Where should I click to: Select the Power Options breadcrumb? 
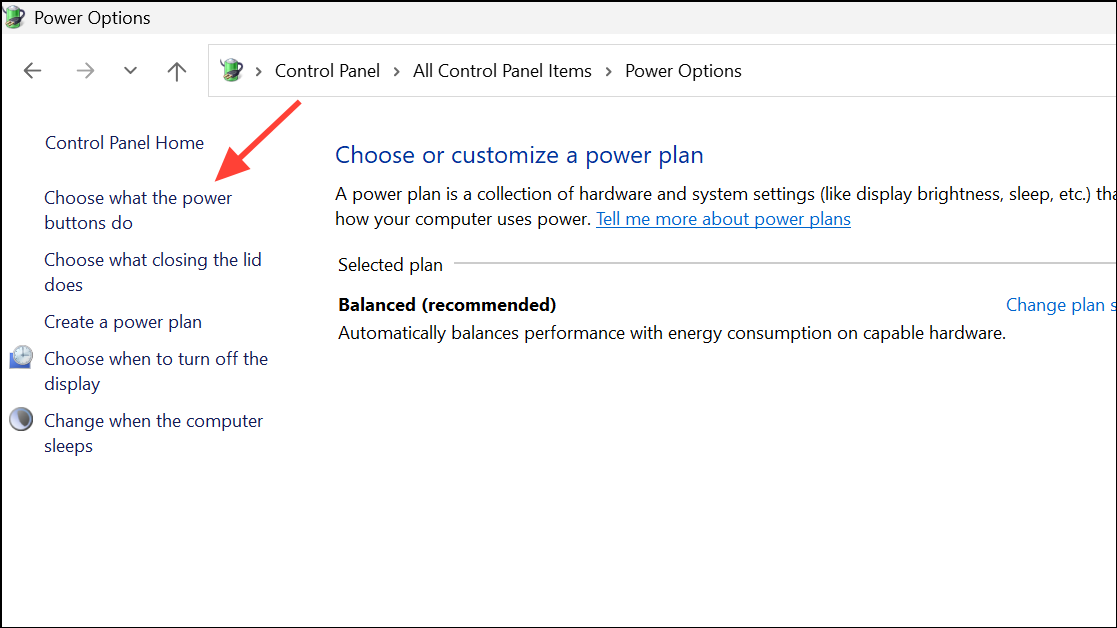tap(683, 71)
